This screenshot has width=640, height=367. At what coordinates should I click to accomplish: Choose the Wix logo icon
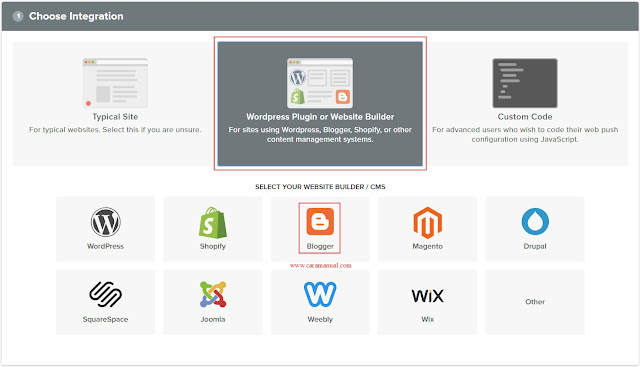(427, 296)
